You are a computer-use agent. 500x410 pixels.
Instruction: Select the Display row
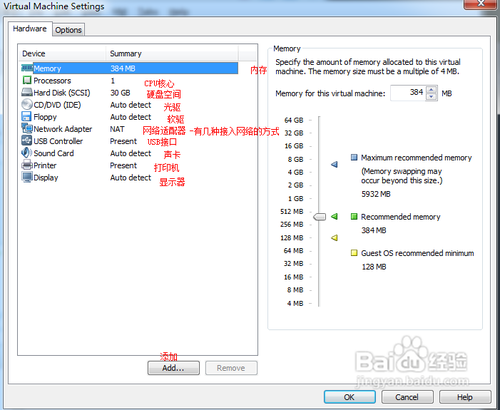point(130,177)
